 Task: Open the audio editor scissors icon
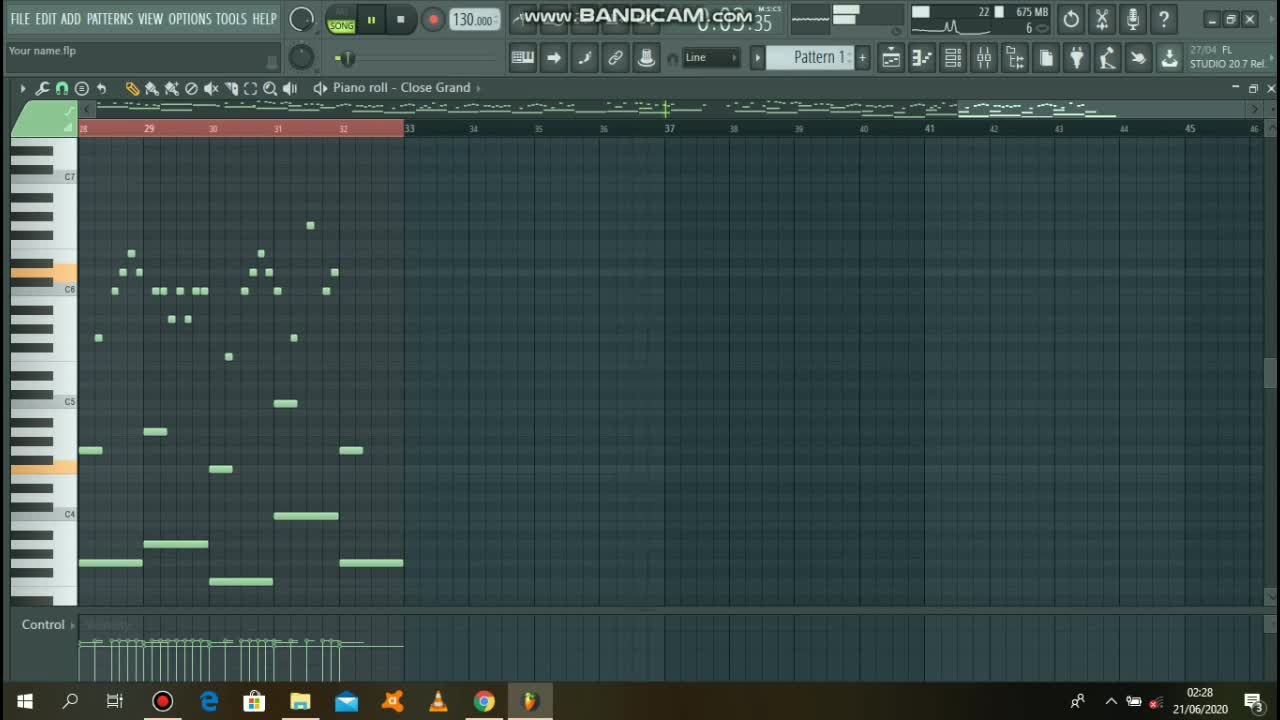coord(1102,19)
